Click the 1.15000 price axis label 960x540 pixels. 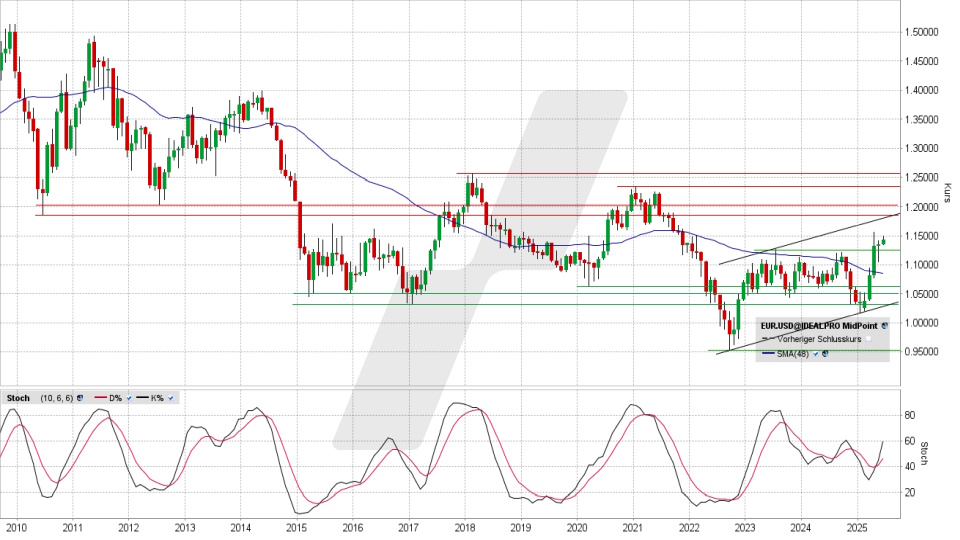(x=921, y=236)
